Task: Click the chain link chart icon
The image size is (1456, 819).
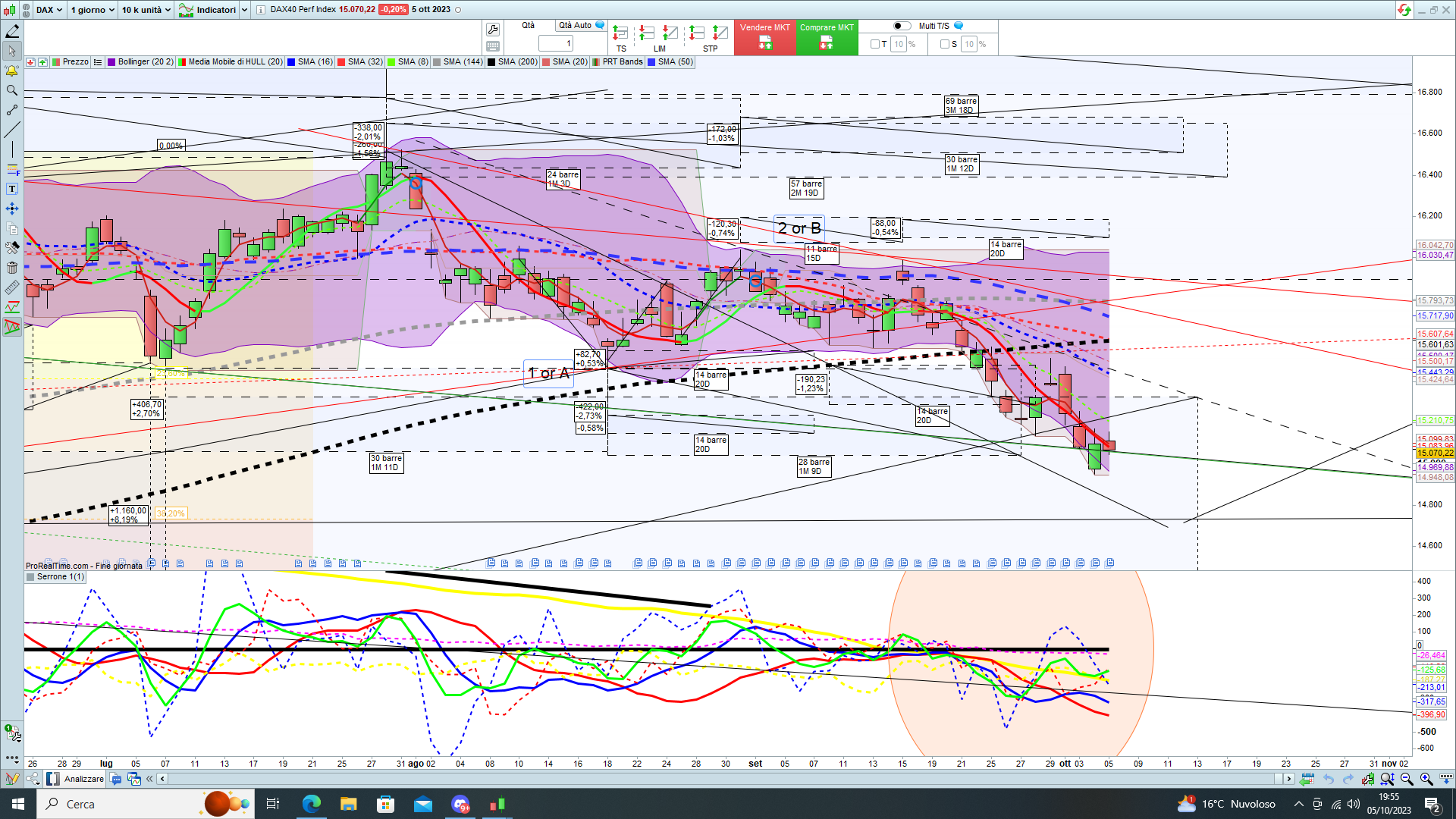Action: (26, 10)
